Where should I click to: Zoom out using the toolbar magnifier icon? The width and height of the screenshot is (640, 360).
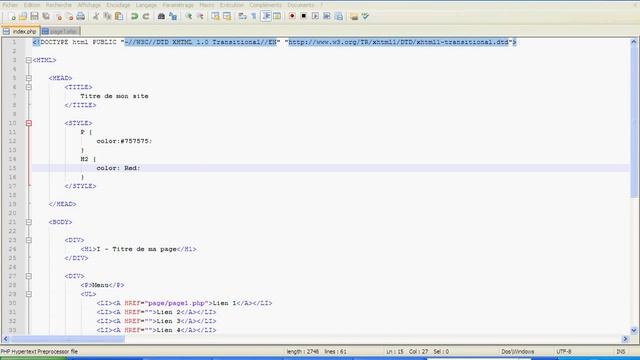tap(200, 16)
